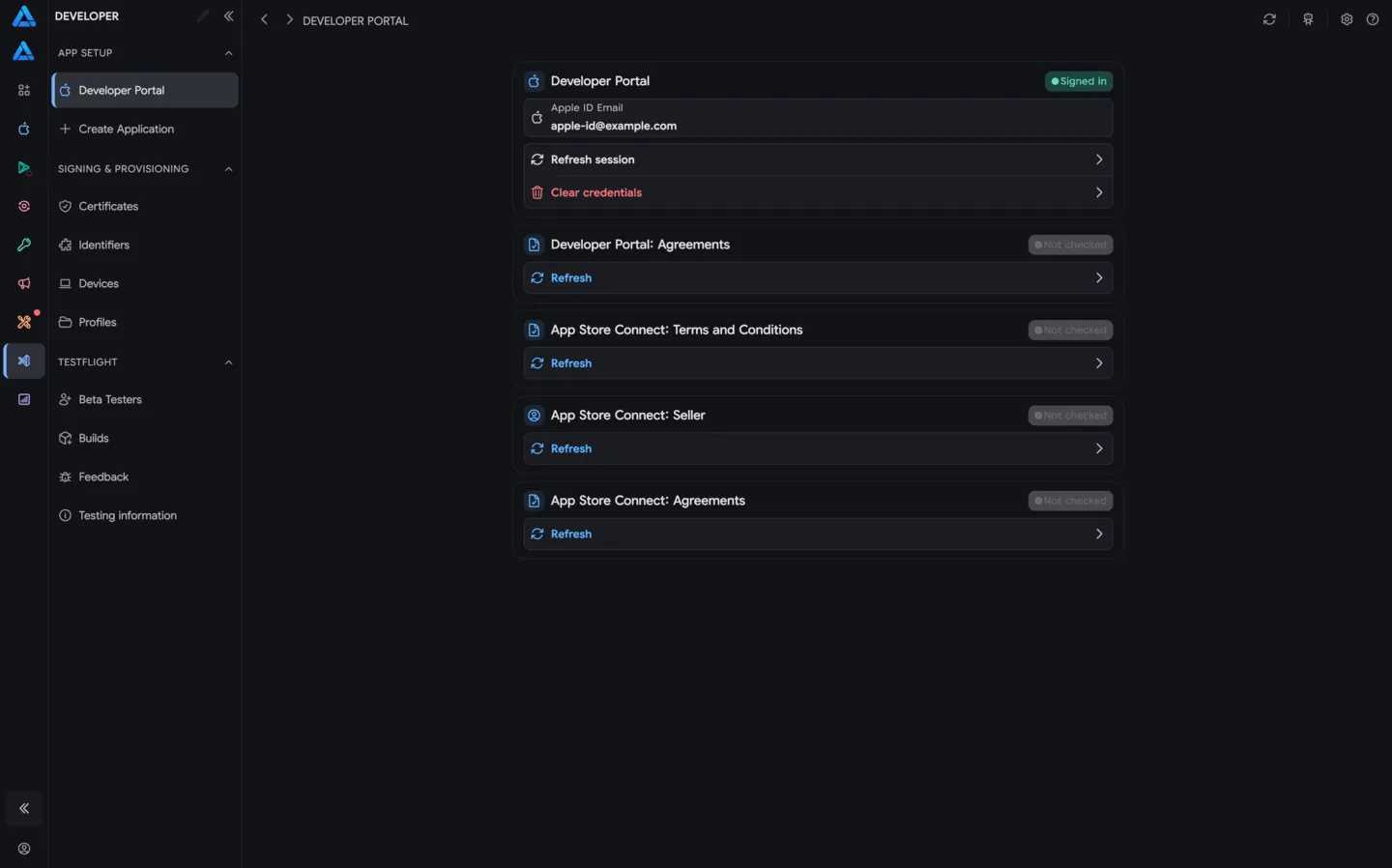Click chevron on Terms and Conditions Refresh row

1099,363
